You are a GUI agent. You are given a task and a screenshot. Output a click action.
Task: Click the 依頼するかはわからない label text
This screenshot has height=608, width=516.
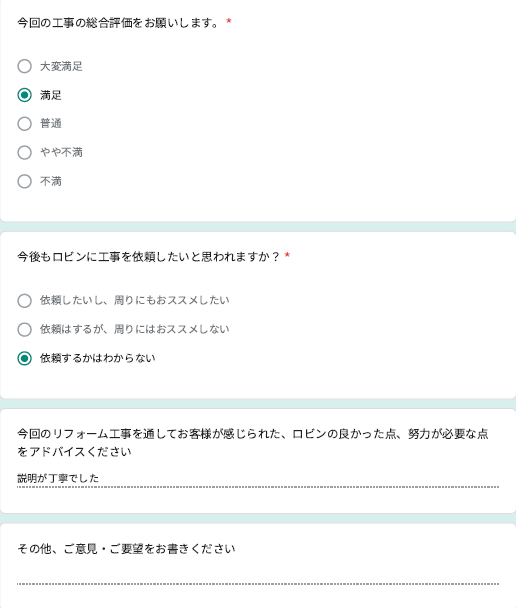pos(98,358)
